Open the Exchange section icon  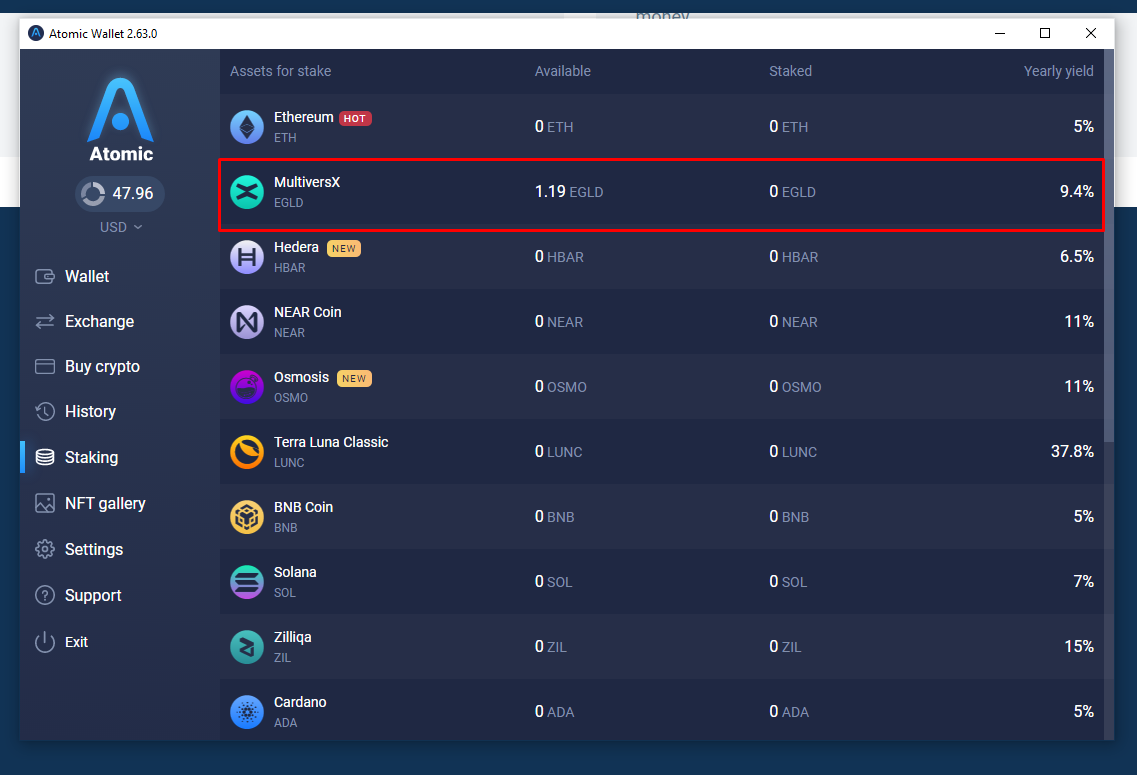point(45,321)
